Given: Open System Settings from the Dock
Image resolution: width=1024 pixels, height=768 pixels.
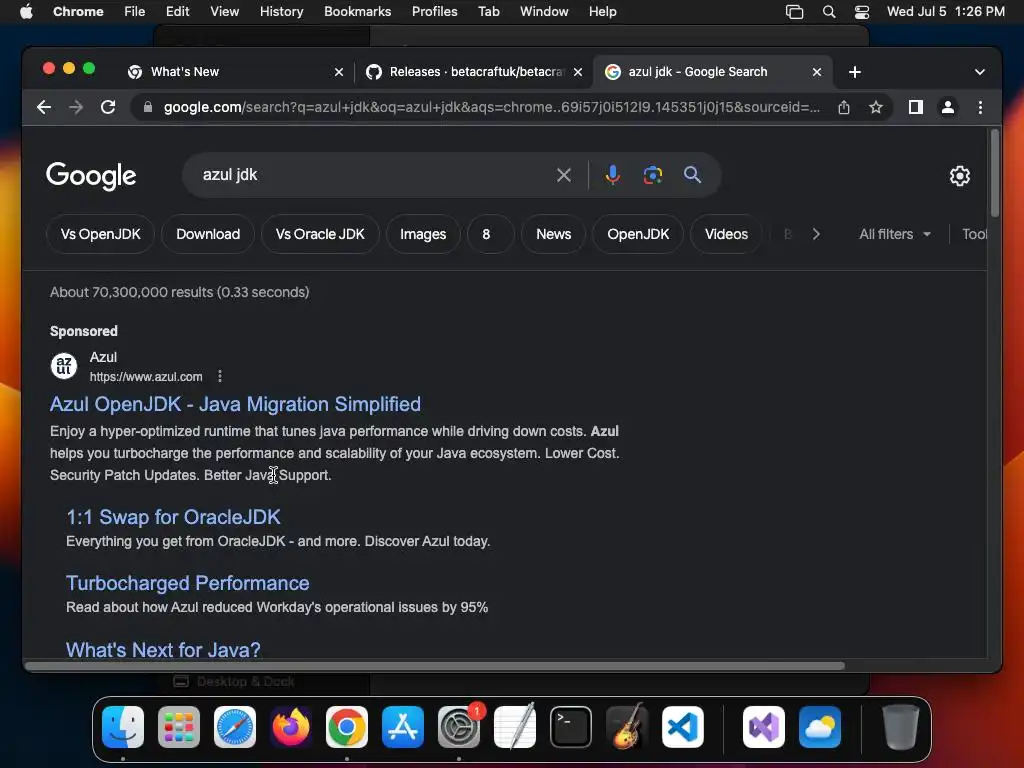Looking at the screenshot, I should (x=458, y=727).
